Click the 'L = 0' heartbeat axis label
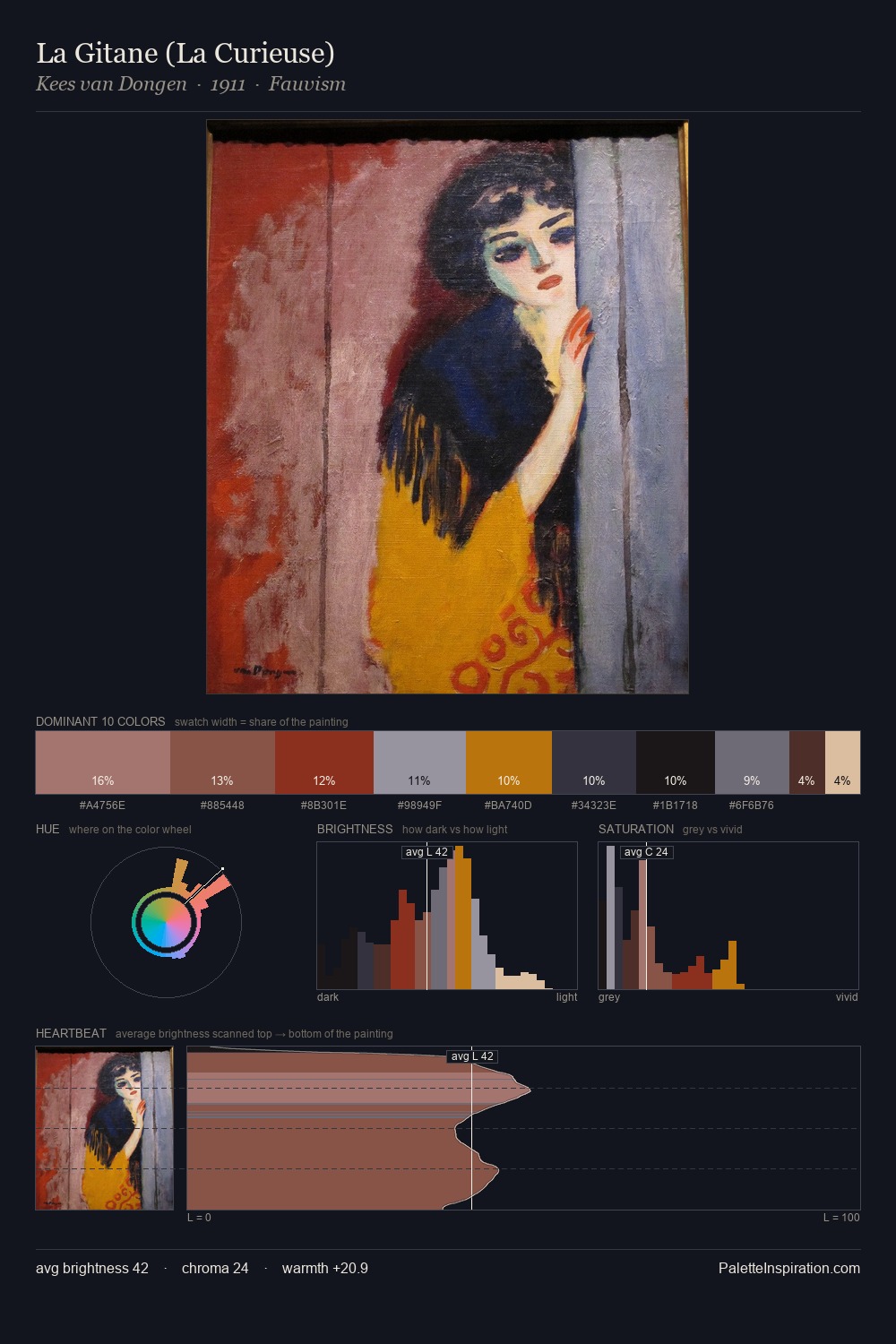 click(199, 1218)
